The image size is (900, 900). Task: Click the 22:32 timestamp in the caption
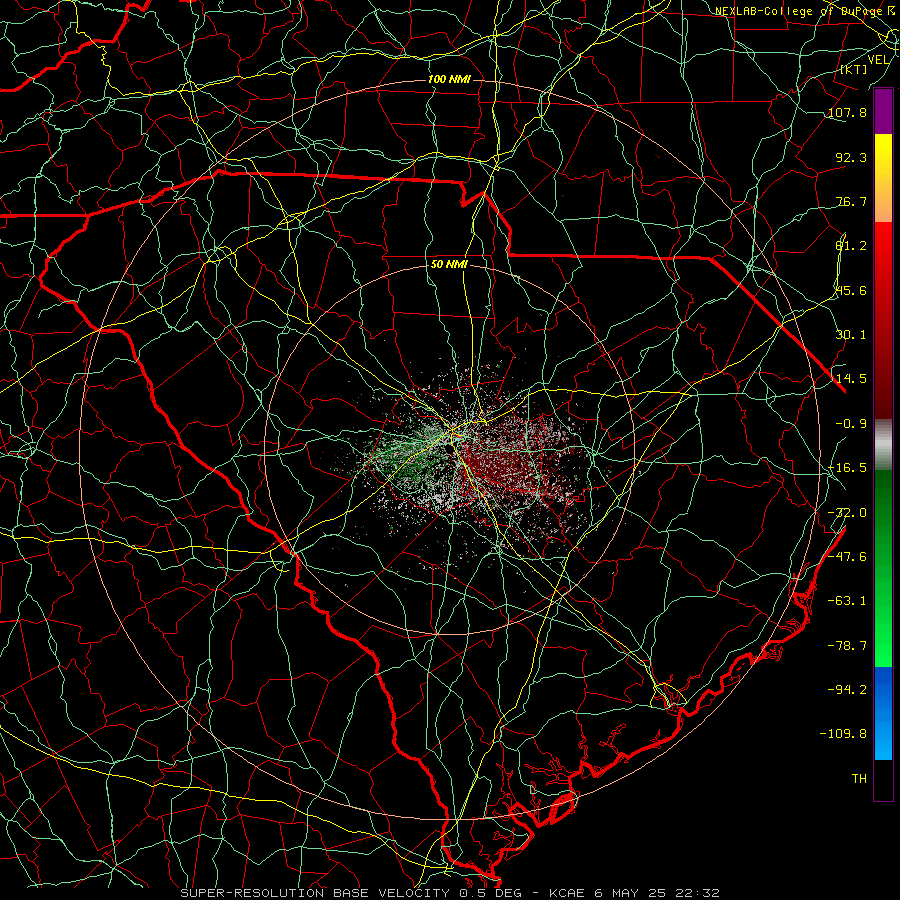pos(699,893)
